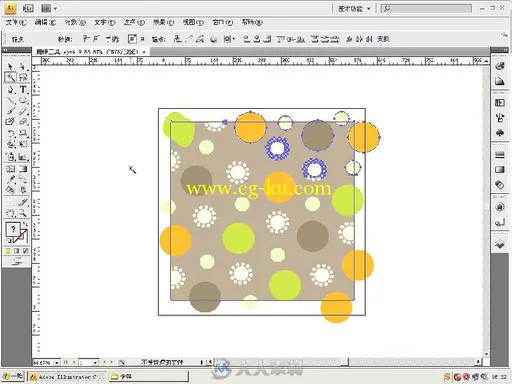This screenshot has height=384, width=512.
Task: Select the Line Segment tool
Action: click(x=10, y=100)
